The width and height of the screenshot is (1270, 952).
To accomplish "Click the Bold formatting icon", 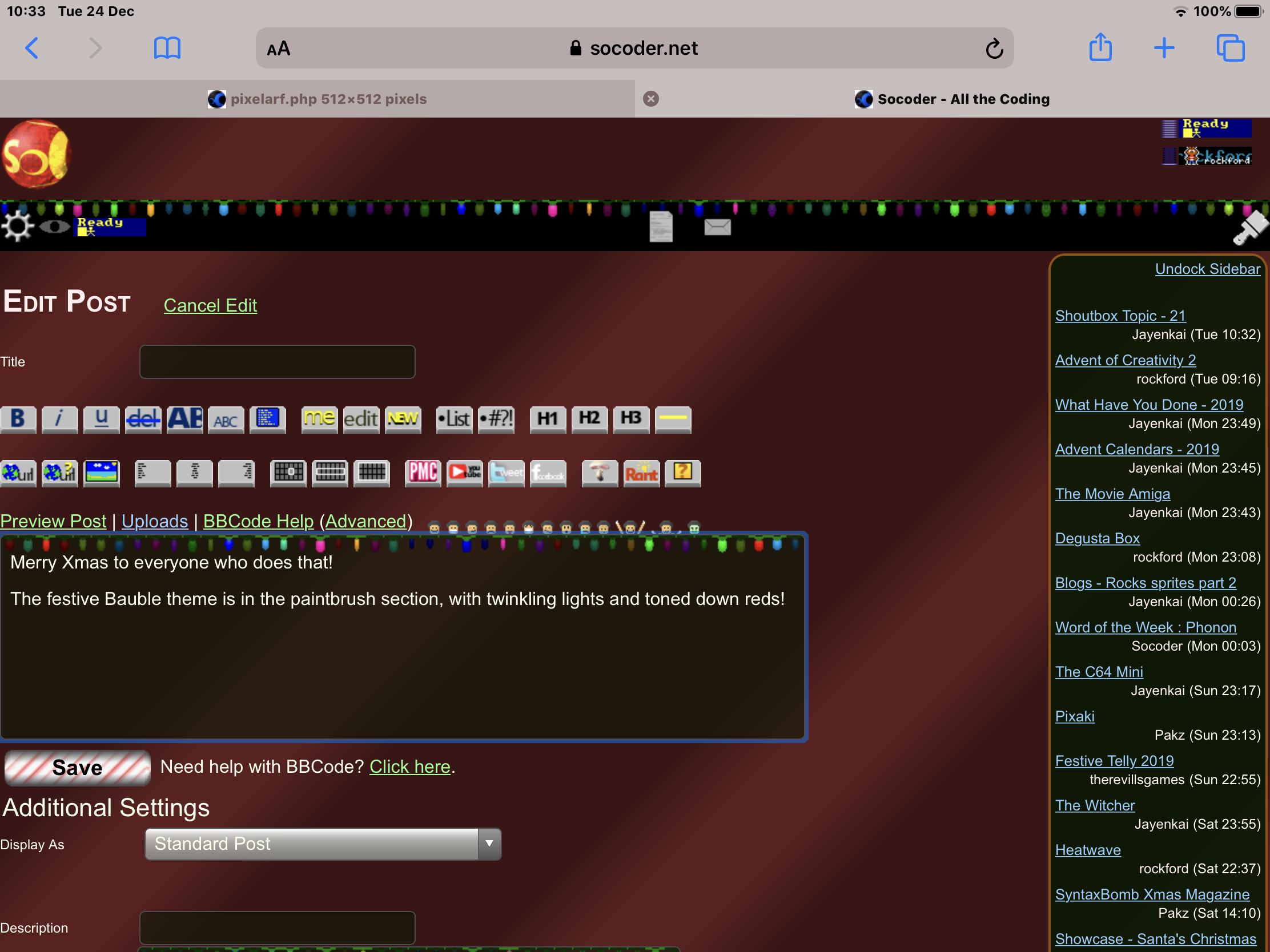I will pos(17,417).
